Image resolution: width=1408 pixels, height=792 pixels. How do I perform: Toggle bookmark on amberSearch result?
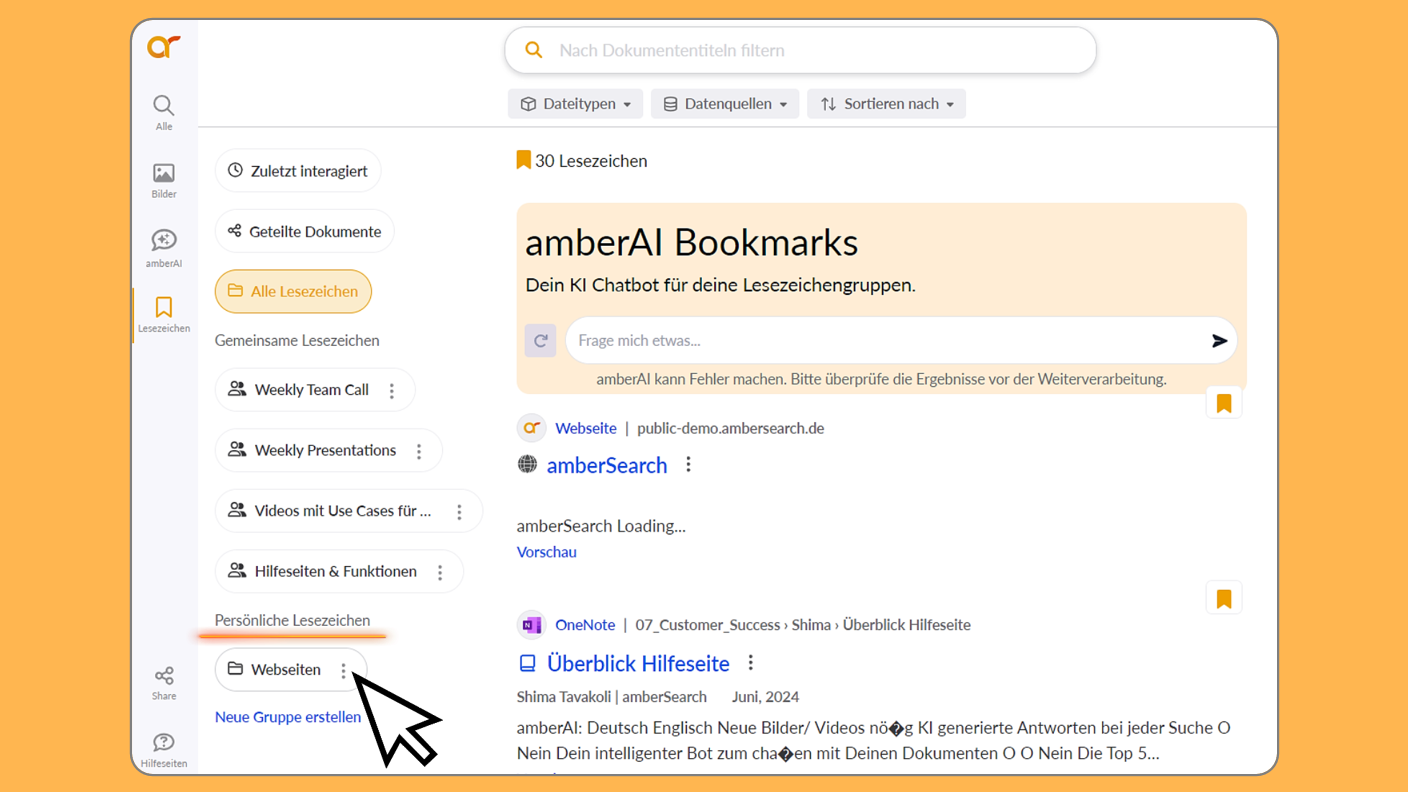coord(1224,404)
